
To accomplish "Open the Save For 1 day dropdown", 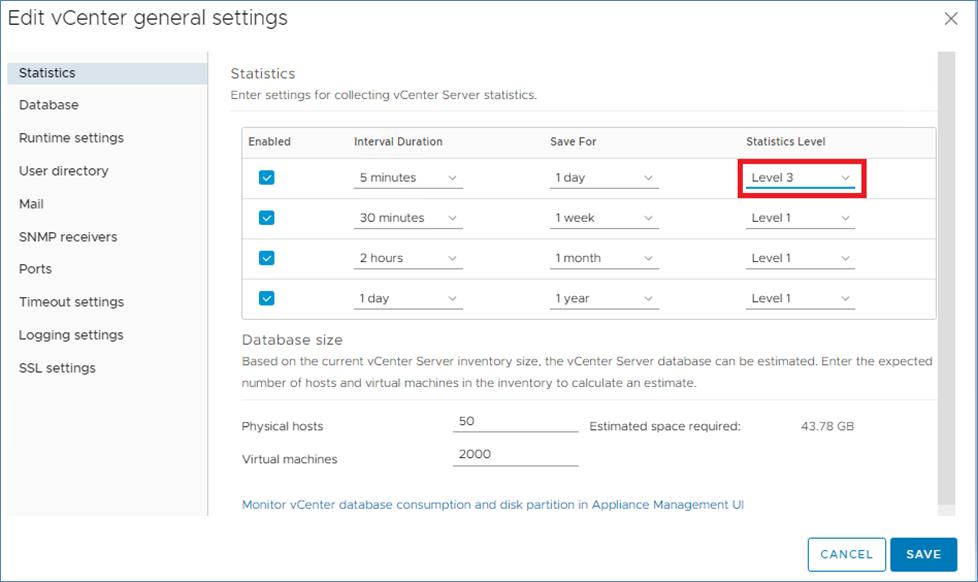I will 604,178.
